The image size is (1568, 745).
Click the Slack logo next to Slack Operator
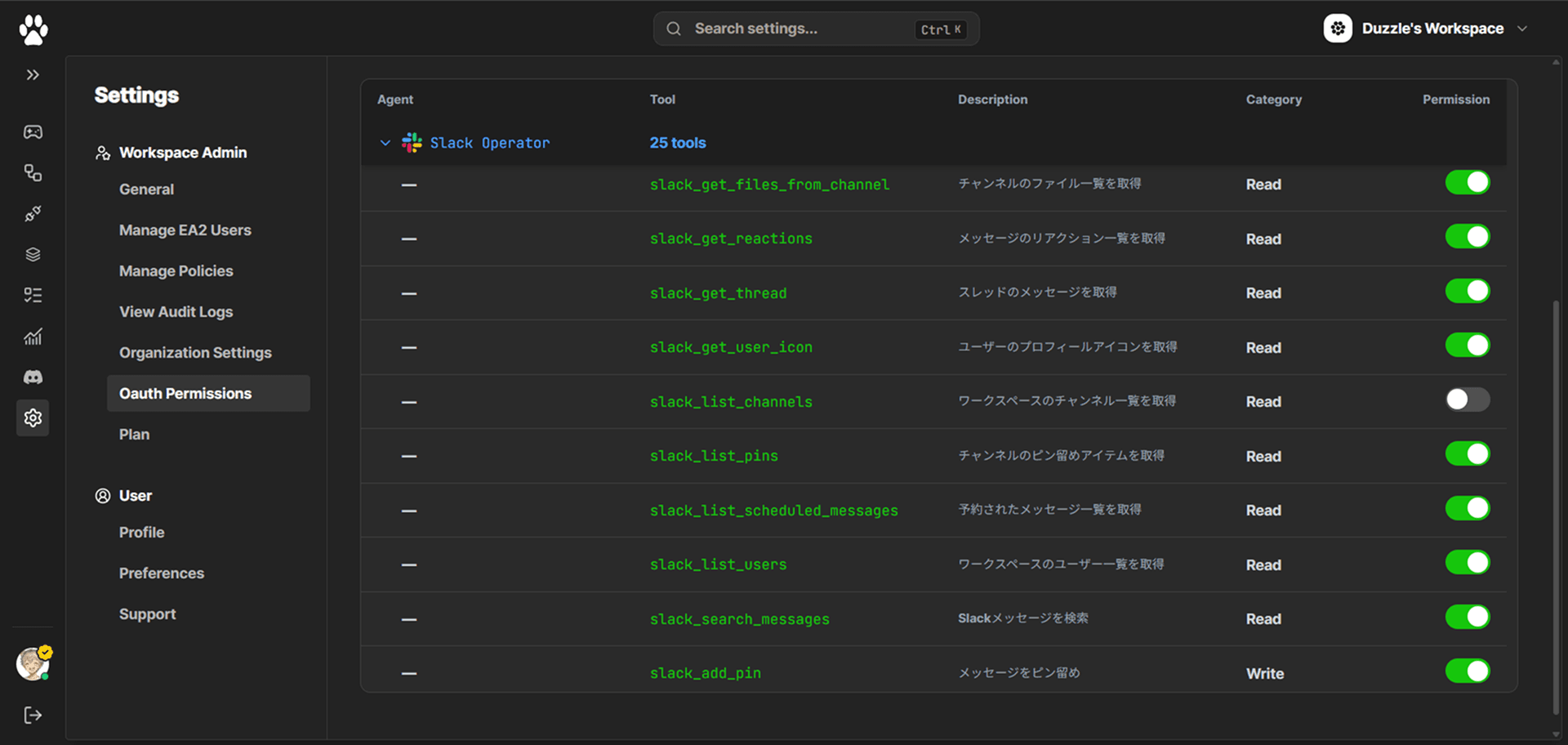pyautogui.click(x=412, y=142)
